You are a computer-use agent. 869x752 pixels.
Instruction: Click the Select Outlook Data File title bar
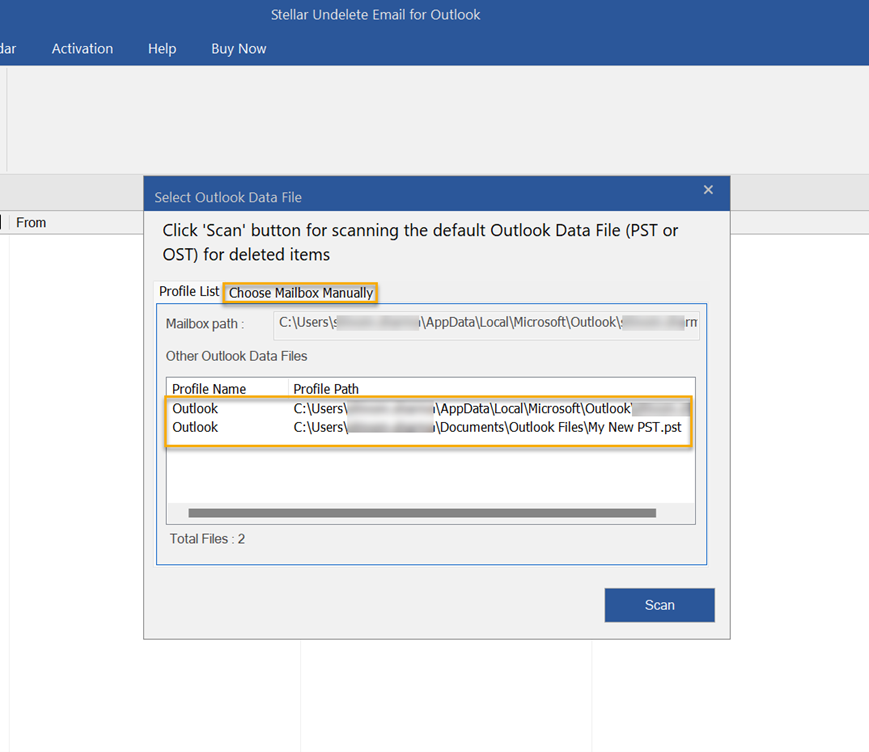click(x=400, y=197)
